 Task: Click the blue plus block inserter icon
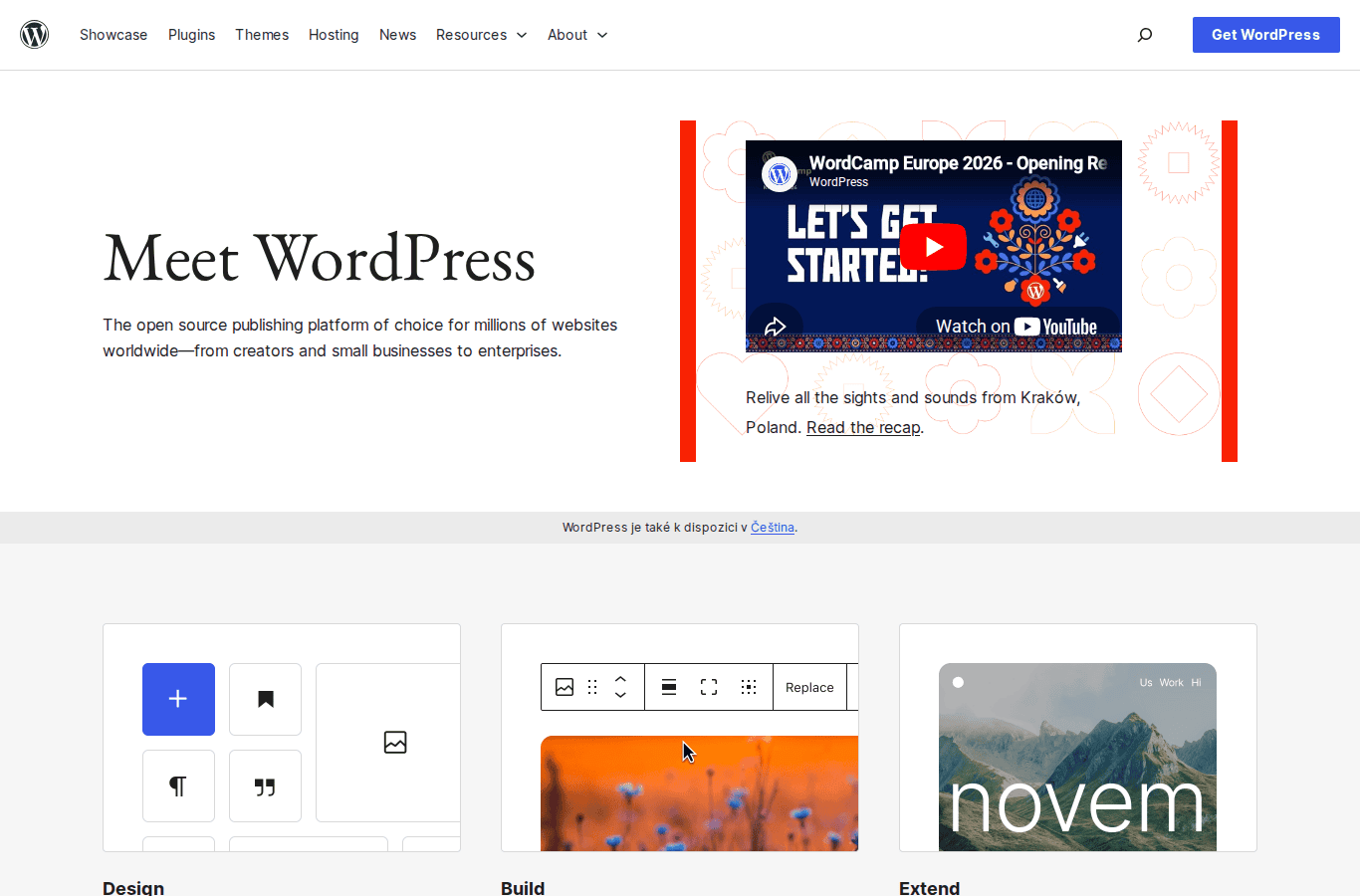click(178, 699)
